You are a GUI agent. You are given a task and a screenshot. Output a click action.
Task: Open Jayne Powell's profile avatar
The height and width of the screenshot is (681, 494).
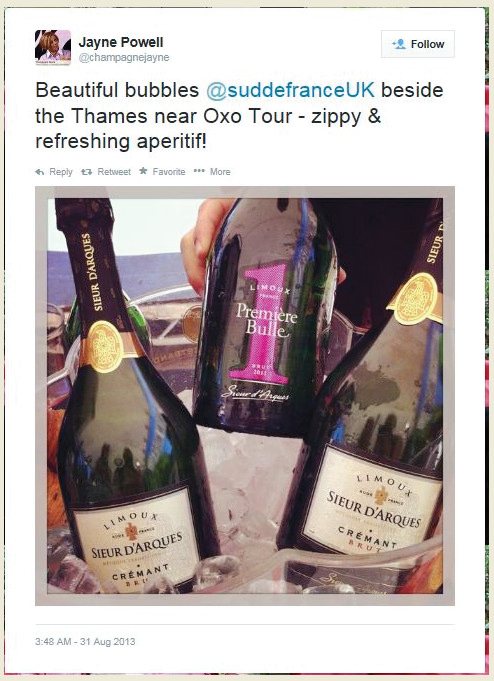click(x=53, y=47)
